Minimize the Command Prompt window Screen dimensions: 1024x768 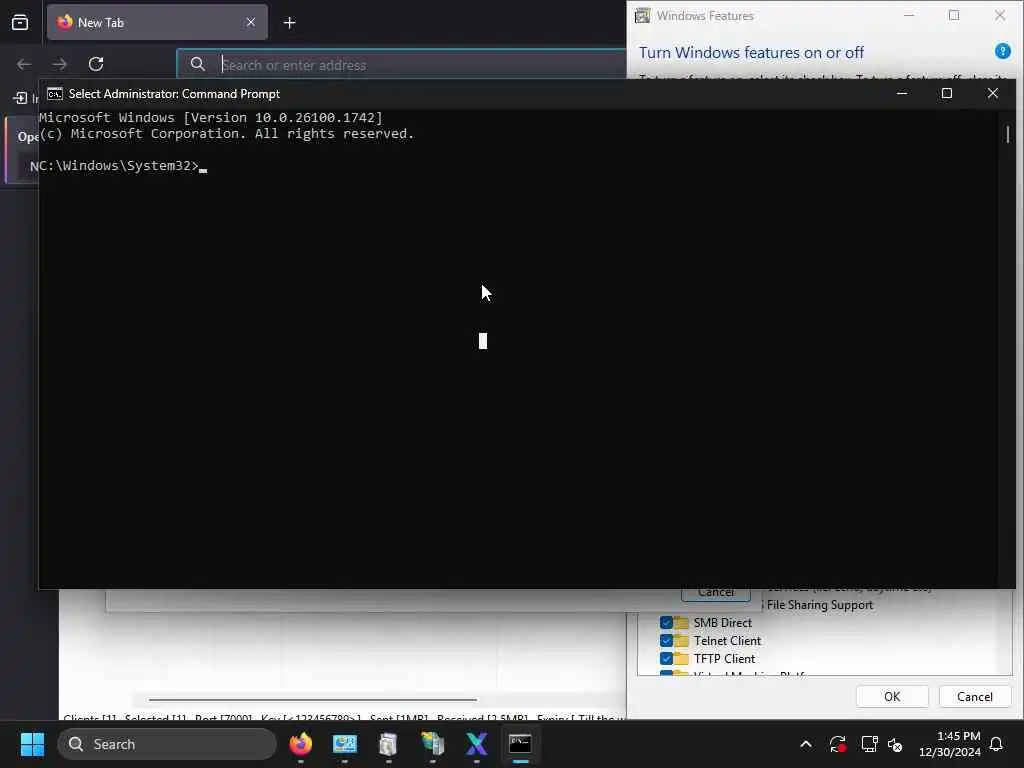[x=902, y=93]
